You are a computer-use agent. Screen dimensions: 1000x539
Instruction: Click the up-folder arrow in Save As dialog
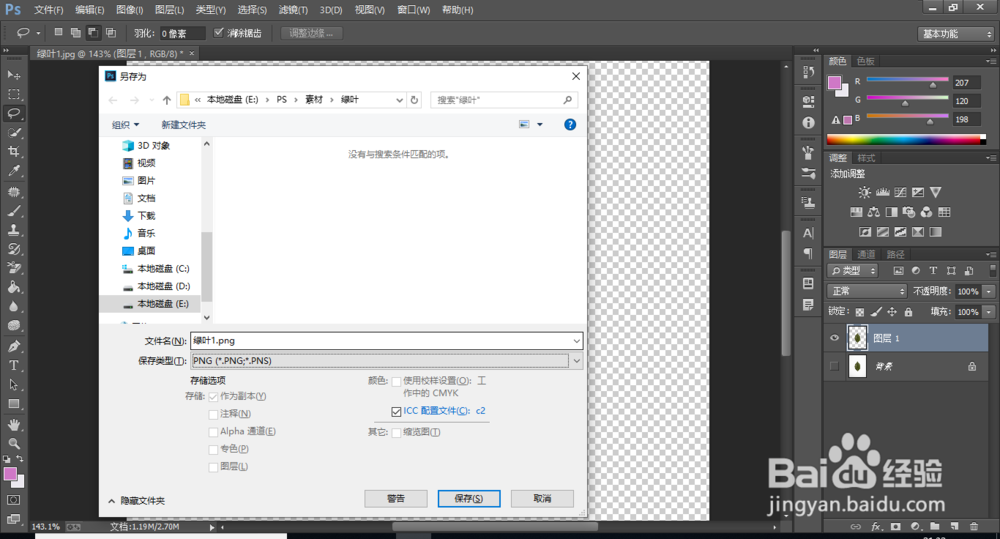coord(166,100)
